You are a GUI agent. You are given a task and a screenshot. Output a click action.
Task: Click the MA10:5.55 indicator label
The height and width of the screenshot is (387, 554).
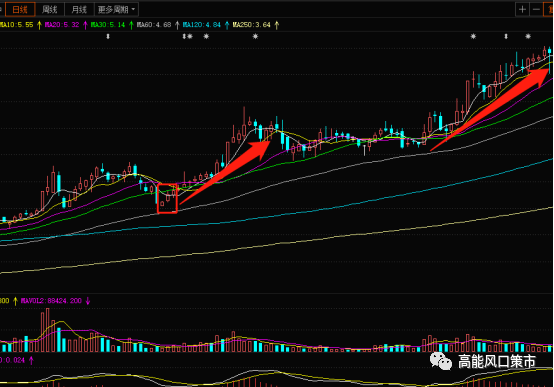click(16, 25)
